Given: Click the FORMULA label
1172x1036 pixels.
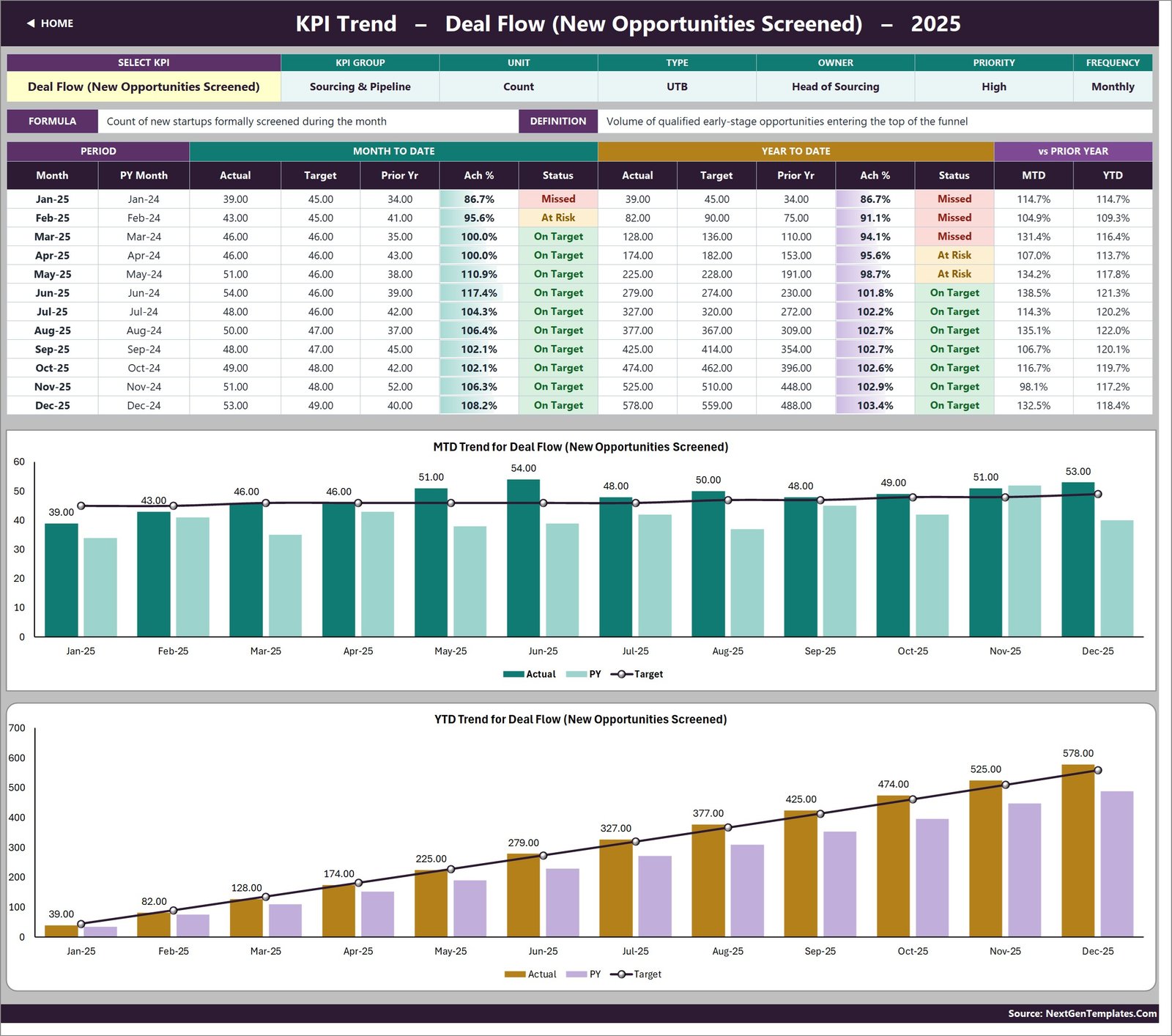Looking at the screenshot, I should click(52, 122).
